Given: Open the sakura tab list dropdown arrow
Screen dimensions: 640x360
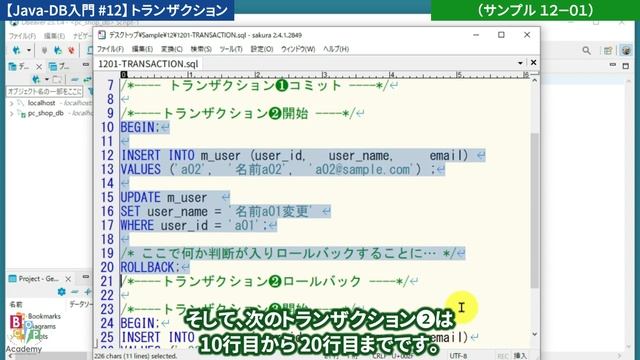Looking at the screenshot, I should coord(520,63).
